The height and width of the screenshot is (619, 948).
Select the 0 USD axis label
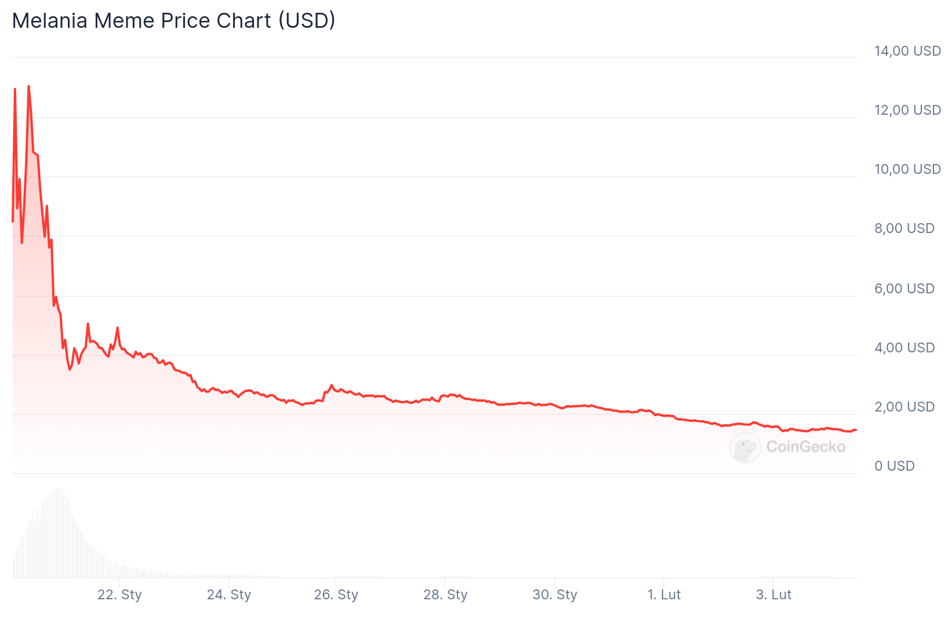894,465
